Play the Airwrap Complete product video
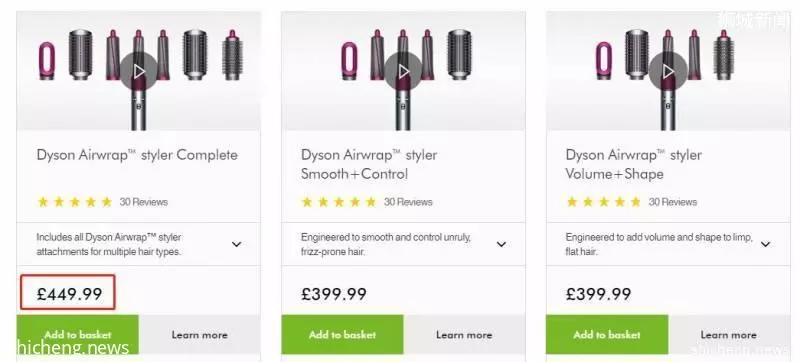This screenshot has height=362, width=800. 139,71
